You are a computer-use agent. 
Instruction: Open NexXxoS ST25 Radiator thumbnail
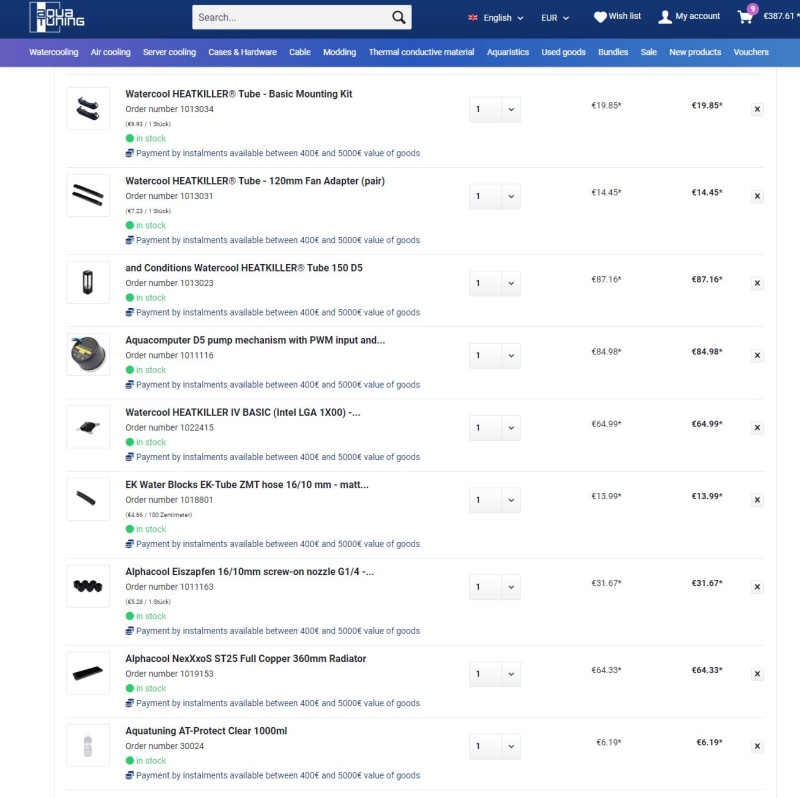pos(88,673)
